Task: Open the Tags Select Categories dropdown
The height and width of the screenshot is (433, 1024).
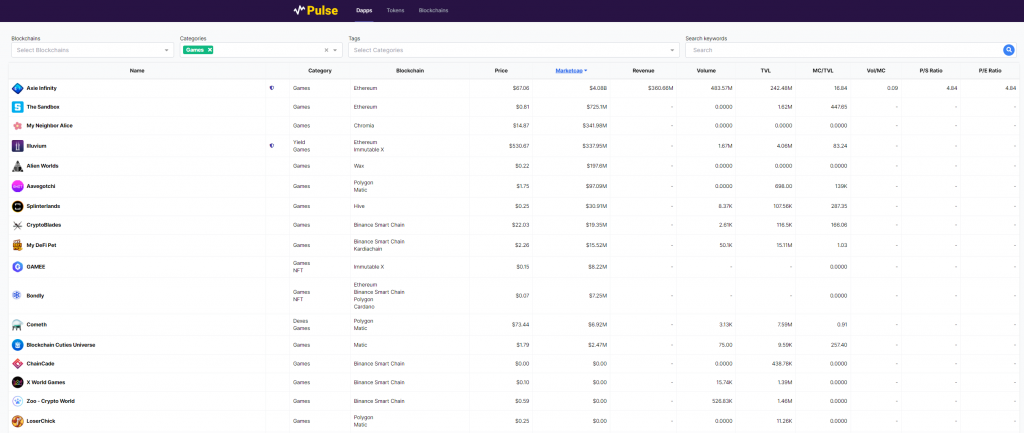Action: tap(513, 50)
